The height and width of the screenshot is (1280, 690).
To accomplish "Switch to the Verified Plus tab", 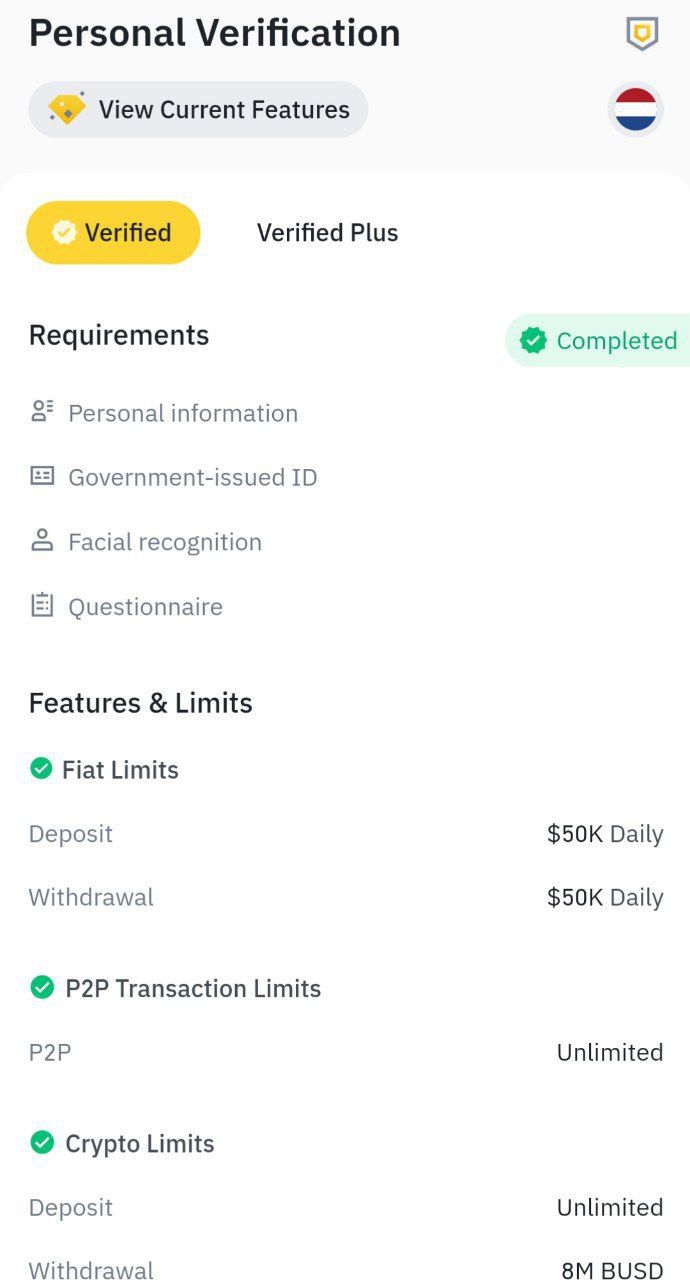I will (327, 233).
